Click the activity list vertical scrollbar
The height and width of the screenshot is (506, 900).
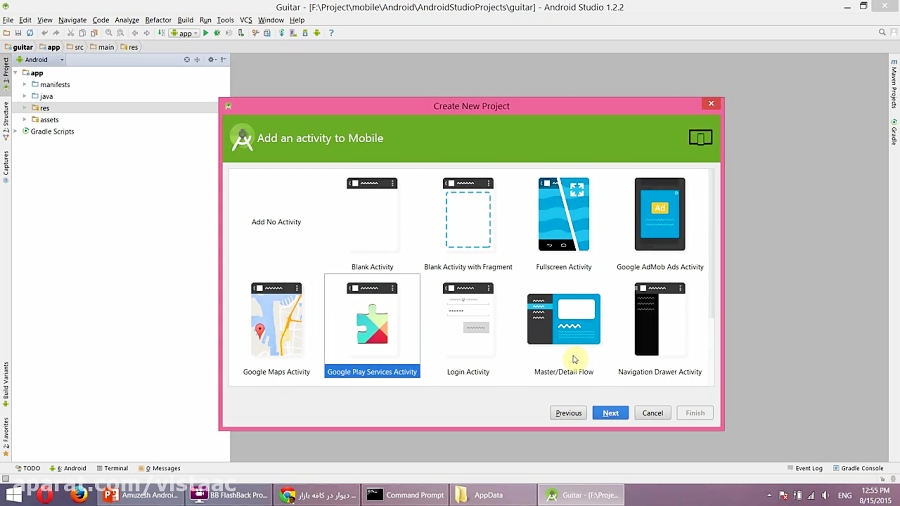[711, 244]
